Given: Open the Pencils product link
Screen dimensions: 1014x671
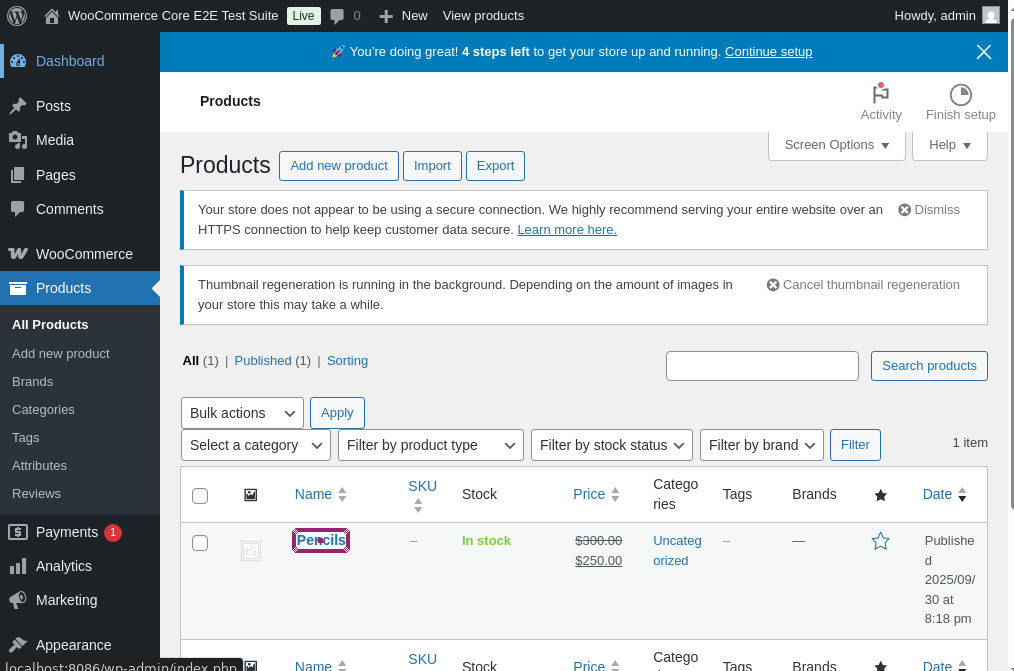Looking at the screenshot, I should [x=321, y=541].
